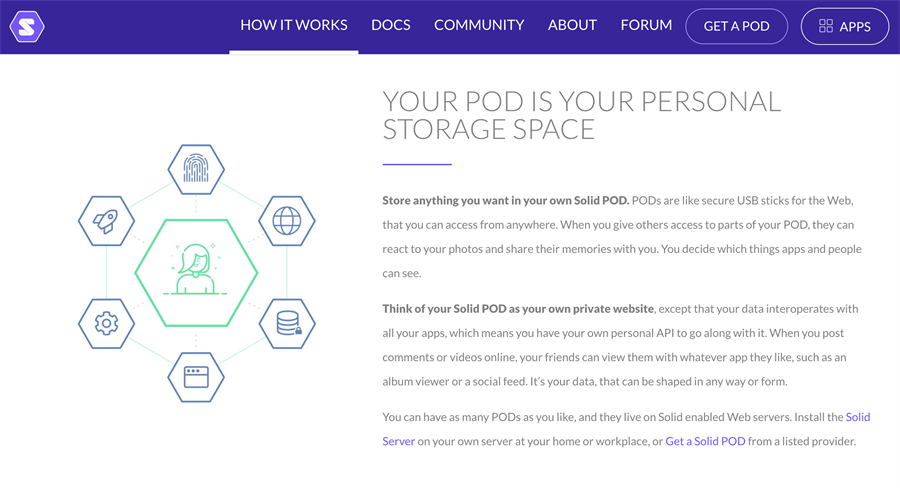Click the bold Store anything you want text
This screenshot has width=900, height=488.
(x=506, y=200)
